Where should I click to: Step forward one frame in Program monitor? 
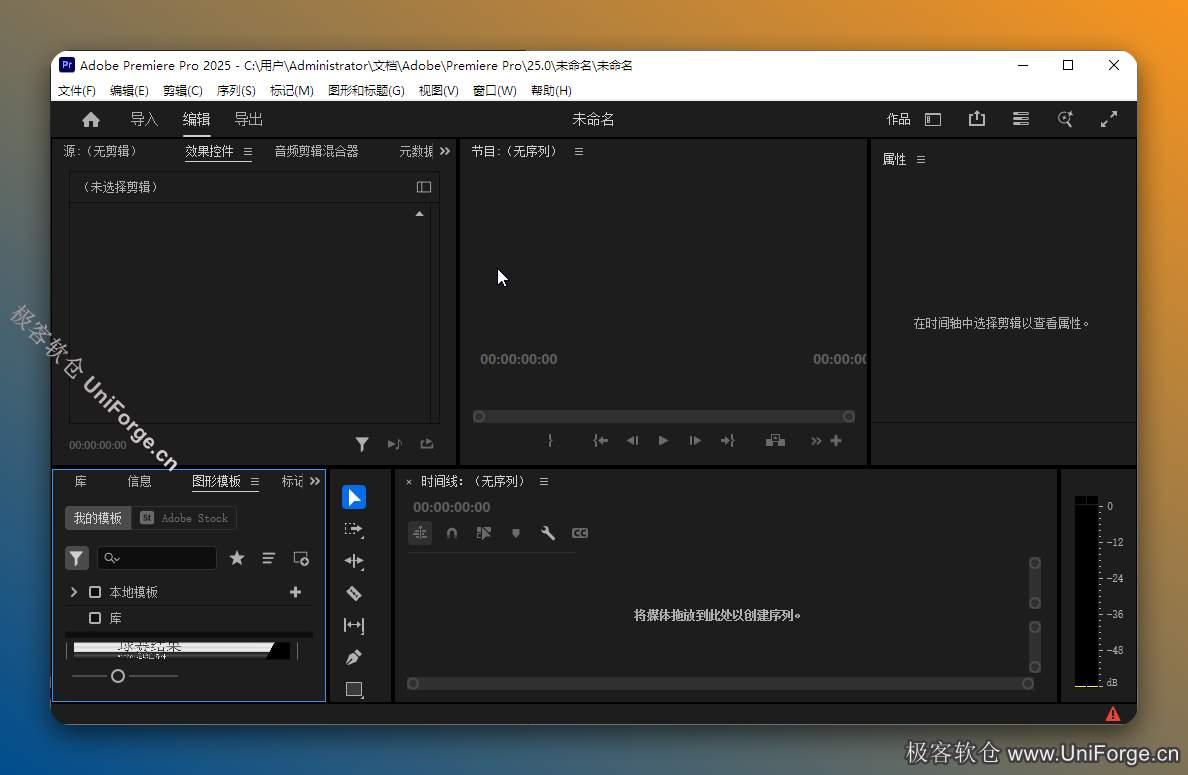[x=695, y=440]
